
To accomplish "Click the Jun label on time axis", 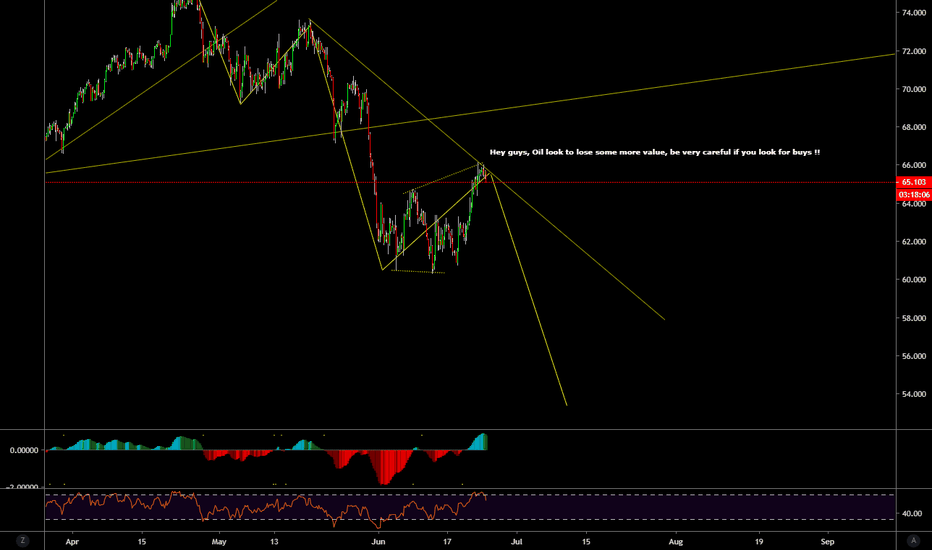I will (x=378, y=542).
